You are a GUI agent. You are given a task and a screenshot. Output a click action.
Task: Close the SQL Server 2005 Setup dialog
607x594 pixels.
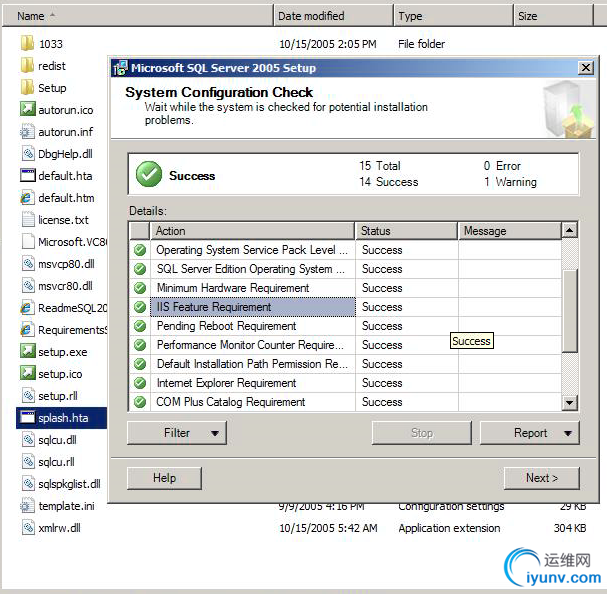[x=586, y=68]
